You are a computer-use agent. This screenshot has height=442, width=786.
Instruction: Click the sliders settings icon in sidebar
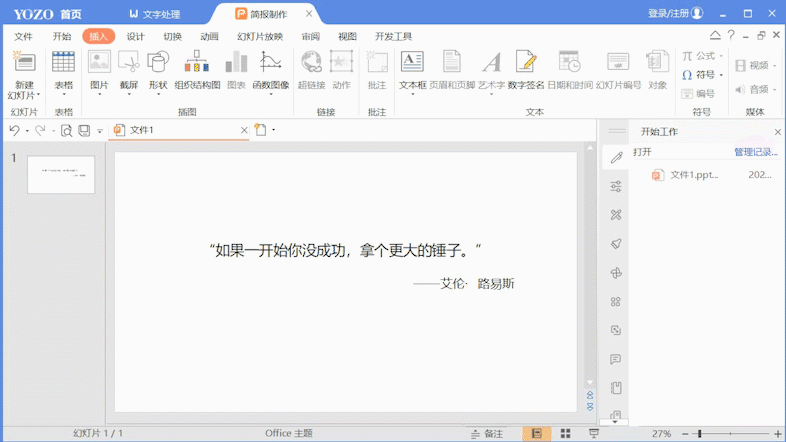tap(616, 186)
